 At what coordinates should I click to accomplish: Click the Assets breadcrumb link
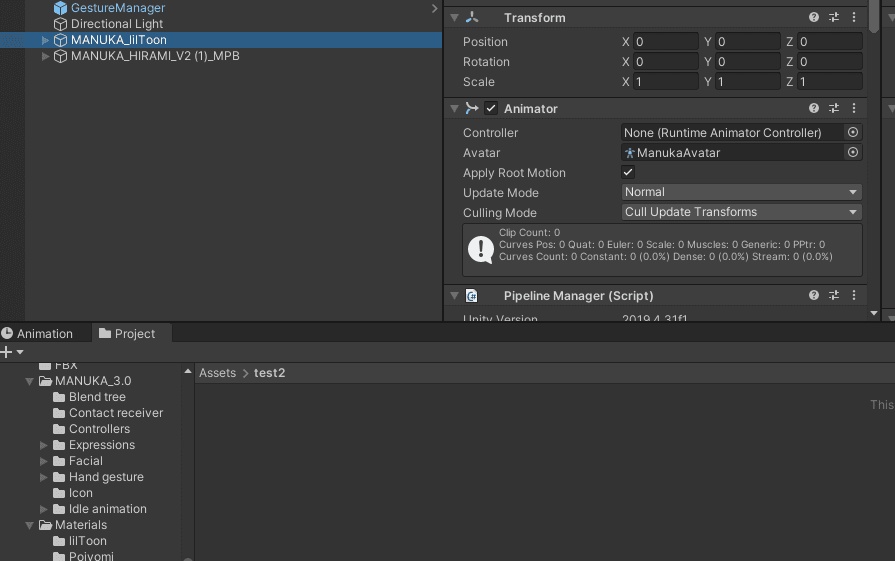pos(217,373)
